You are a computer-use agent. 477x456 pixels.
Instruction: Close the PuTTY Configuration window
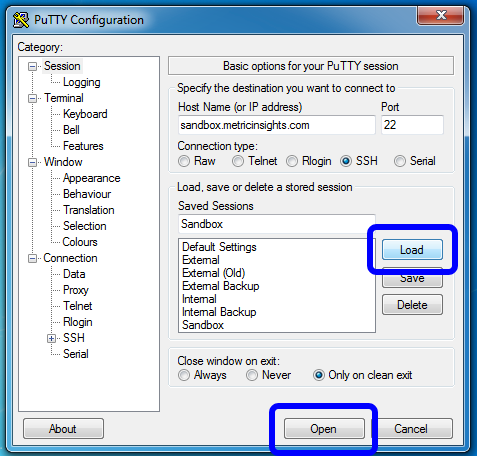point(440,15)
